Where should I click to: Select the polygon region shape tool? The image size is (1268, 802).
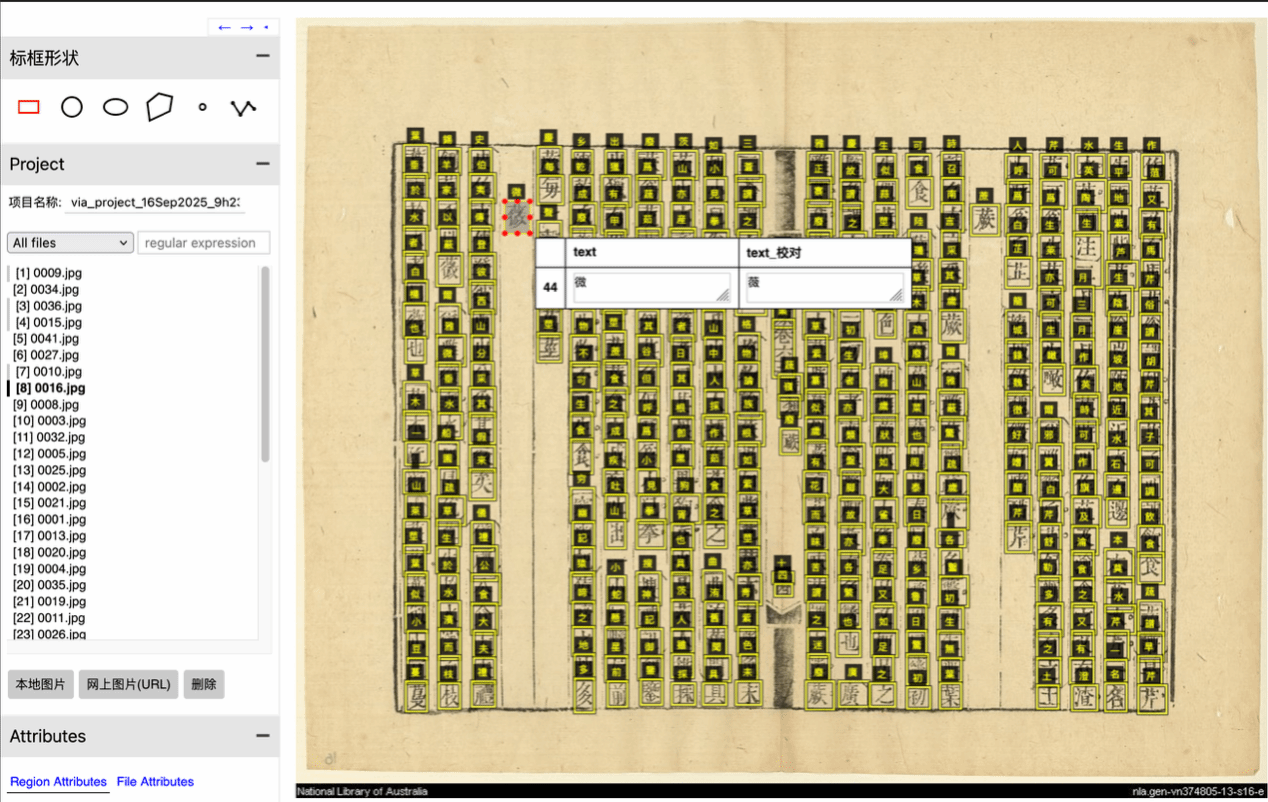pyautogui.click(x=159, y=107)
